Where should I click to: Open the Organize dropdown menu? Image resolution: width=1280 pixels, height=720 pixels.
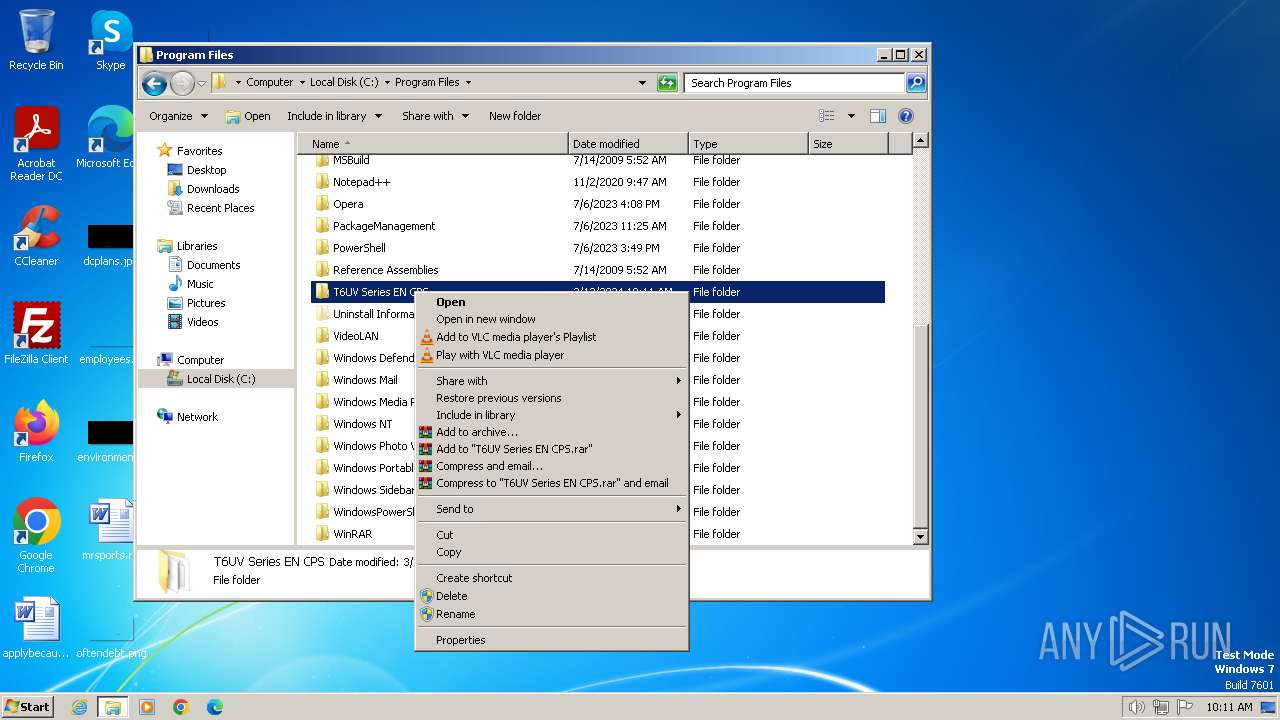[x=178, y=116]
